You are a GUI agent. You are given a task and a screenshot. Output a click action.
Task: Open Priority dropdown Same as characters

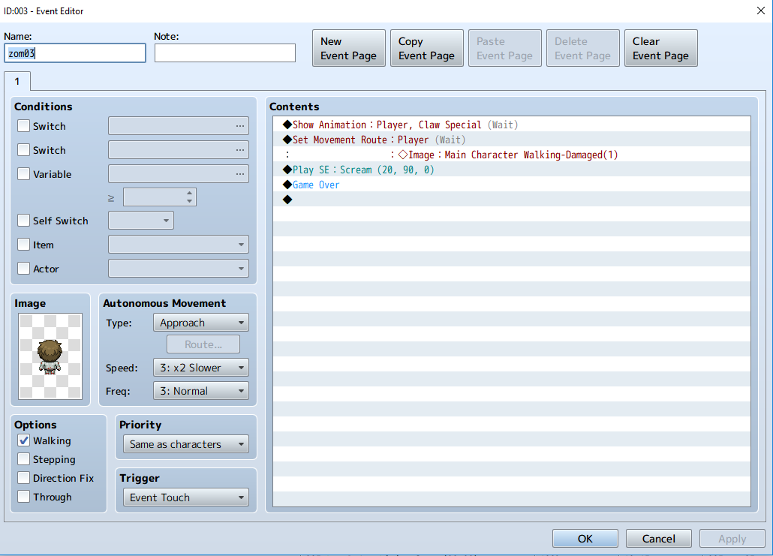186,444
